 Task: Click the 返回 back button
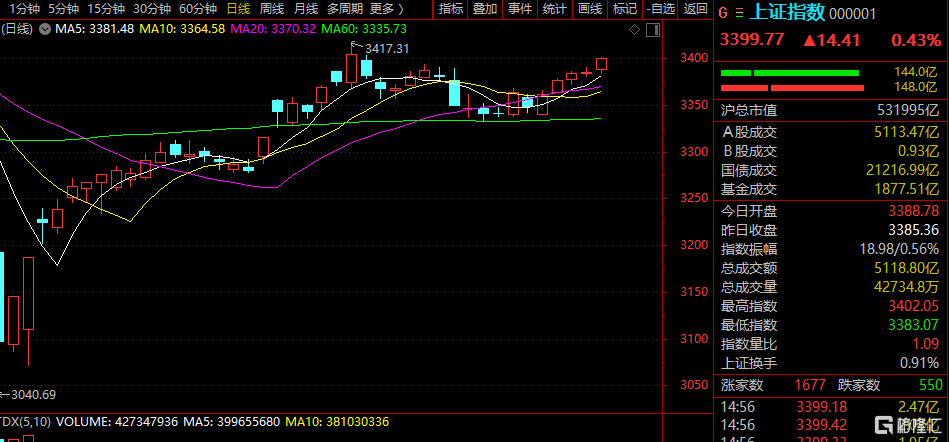[695, 9]
